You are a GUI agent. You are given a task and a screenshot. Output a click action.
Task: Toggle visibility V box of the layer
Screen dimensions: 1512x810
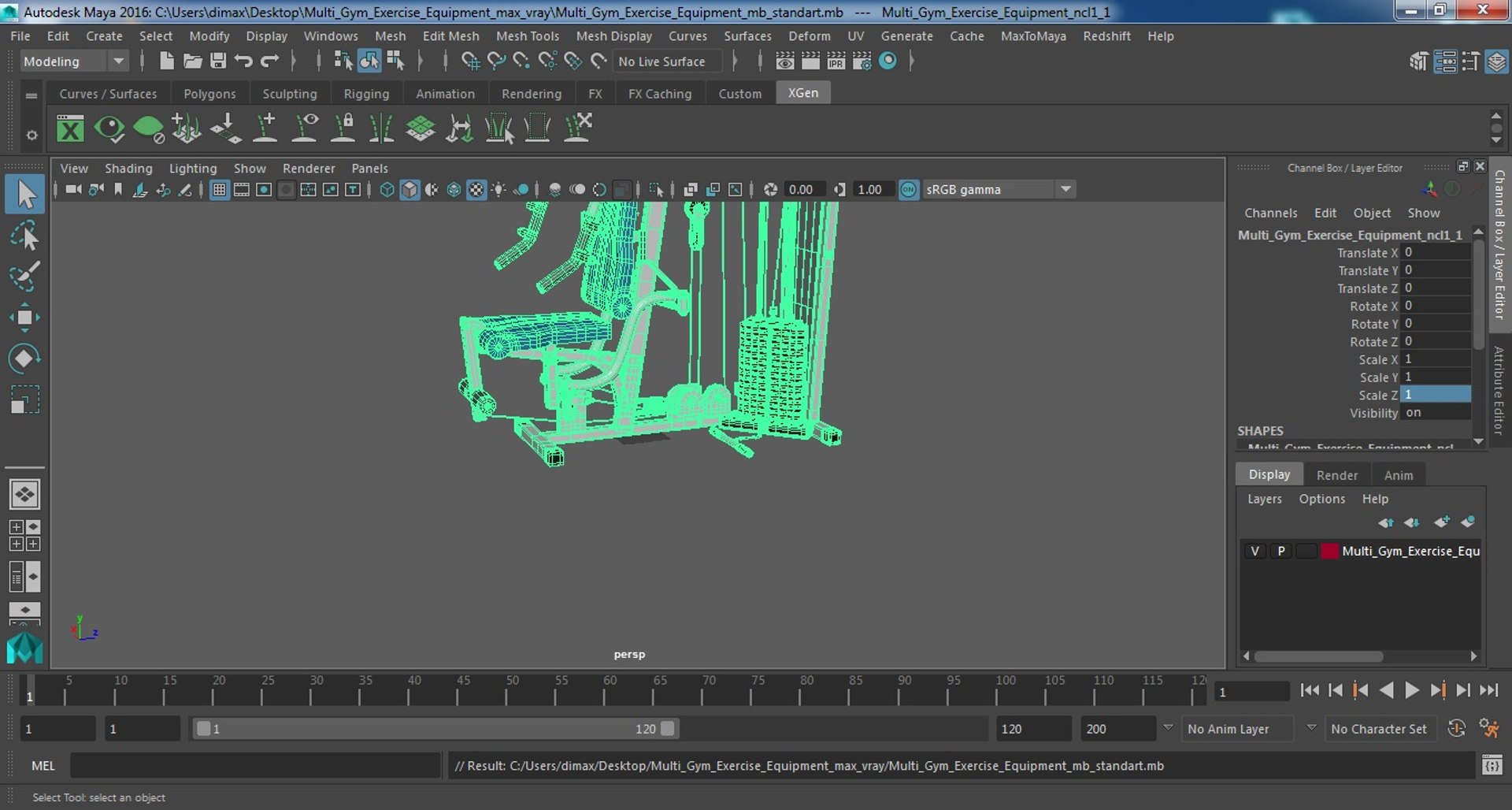pos(1255,551)
